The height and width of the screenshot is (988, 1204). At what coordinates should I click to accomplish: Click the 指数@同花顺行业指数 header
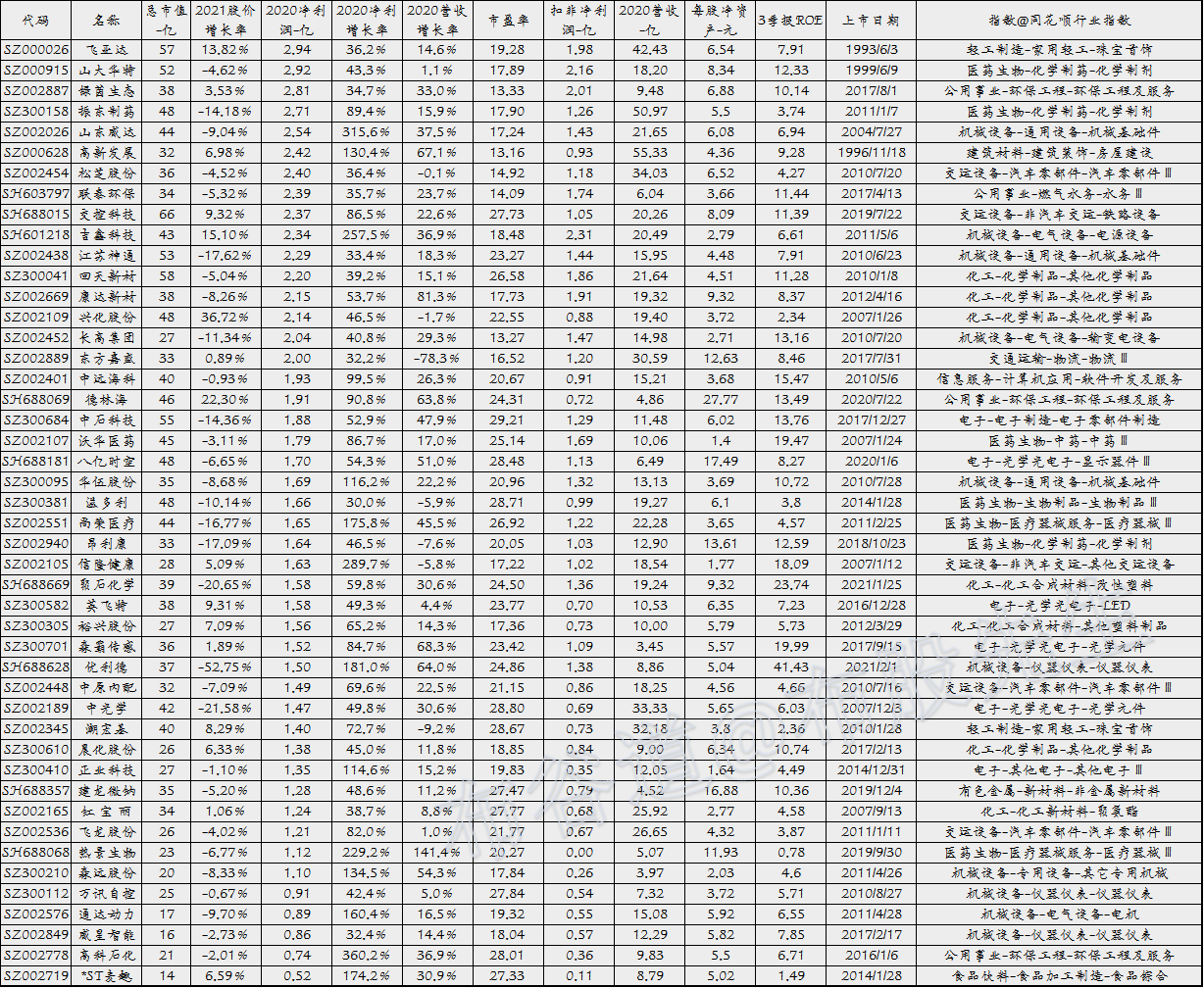pyautogui.click(x=1060, y=20)
